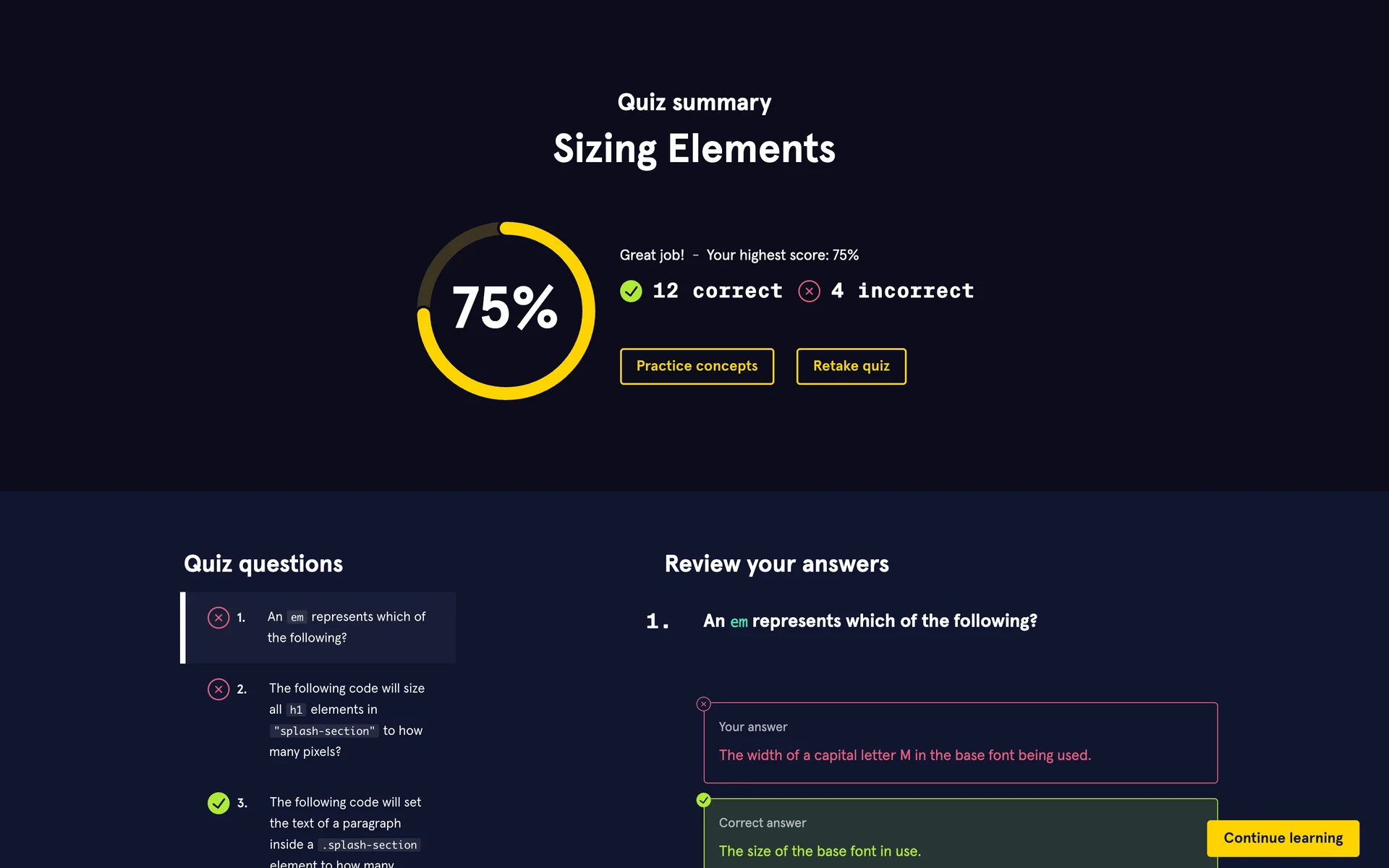Open question 2 about splash-section h1 sizing
The image size is (1389, 868).
(x=346, y=720)
